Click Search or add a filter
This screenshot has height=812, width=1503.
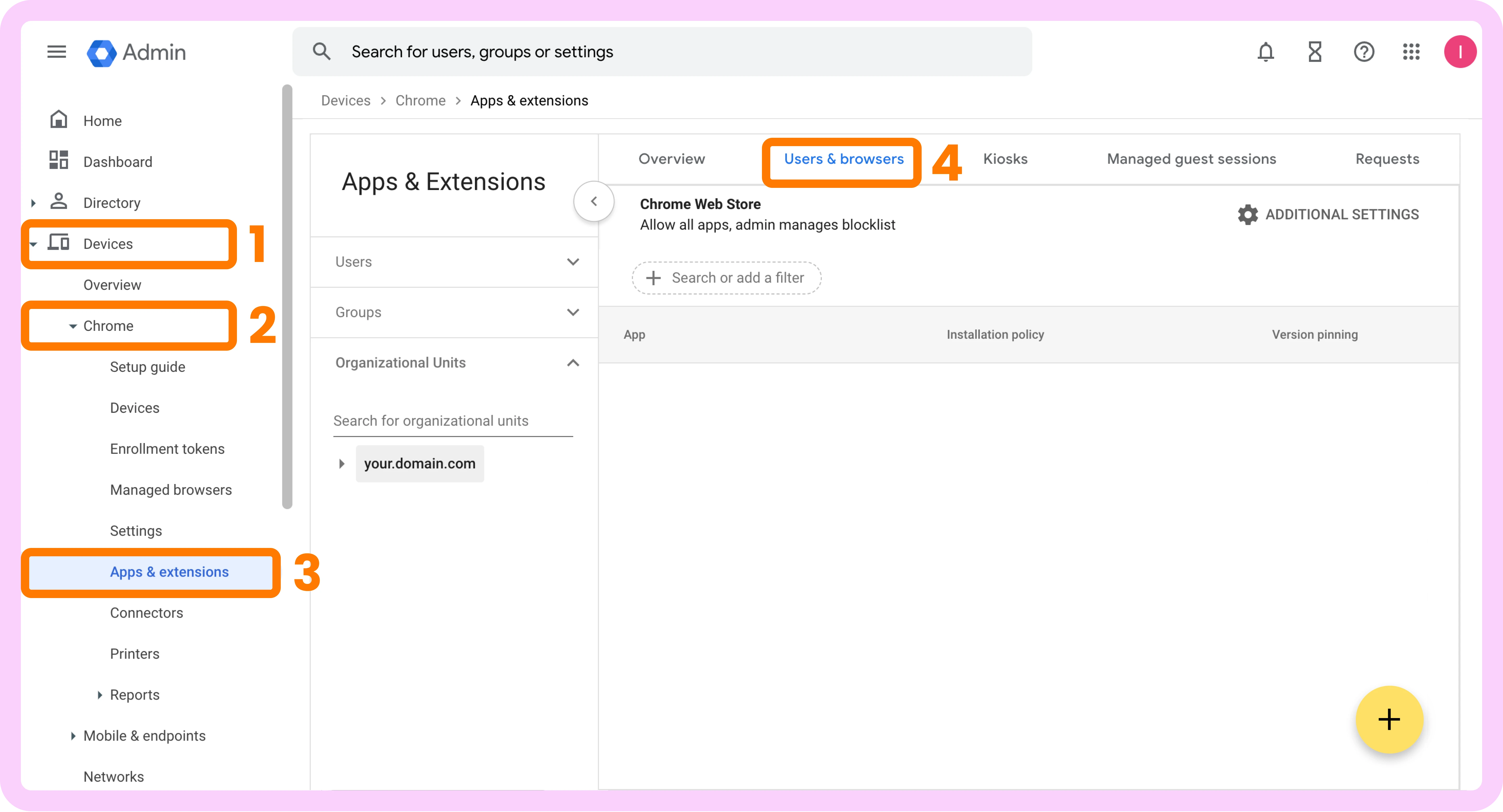(726, 278)
